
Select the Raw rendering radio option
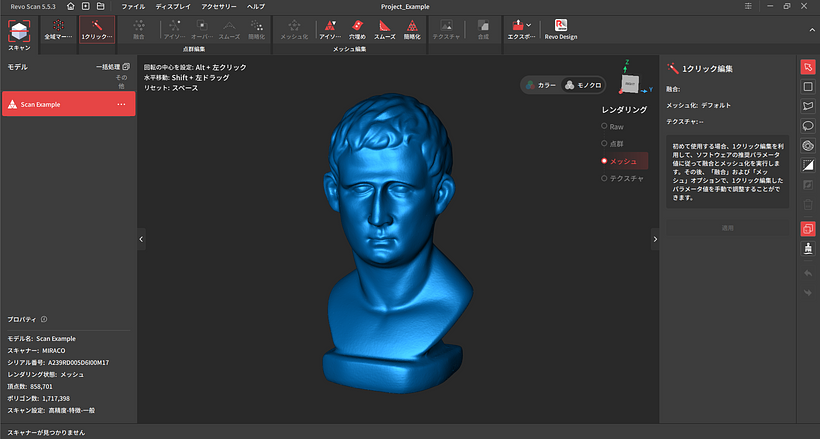click(604, 127)
